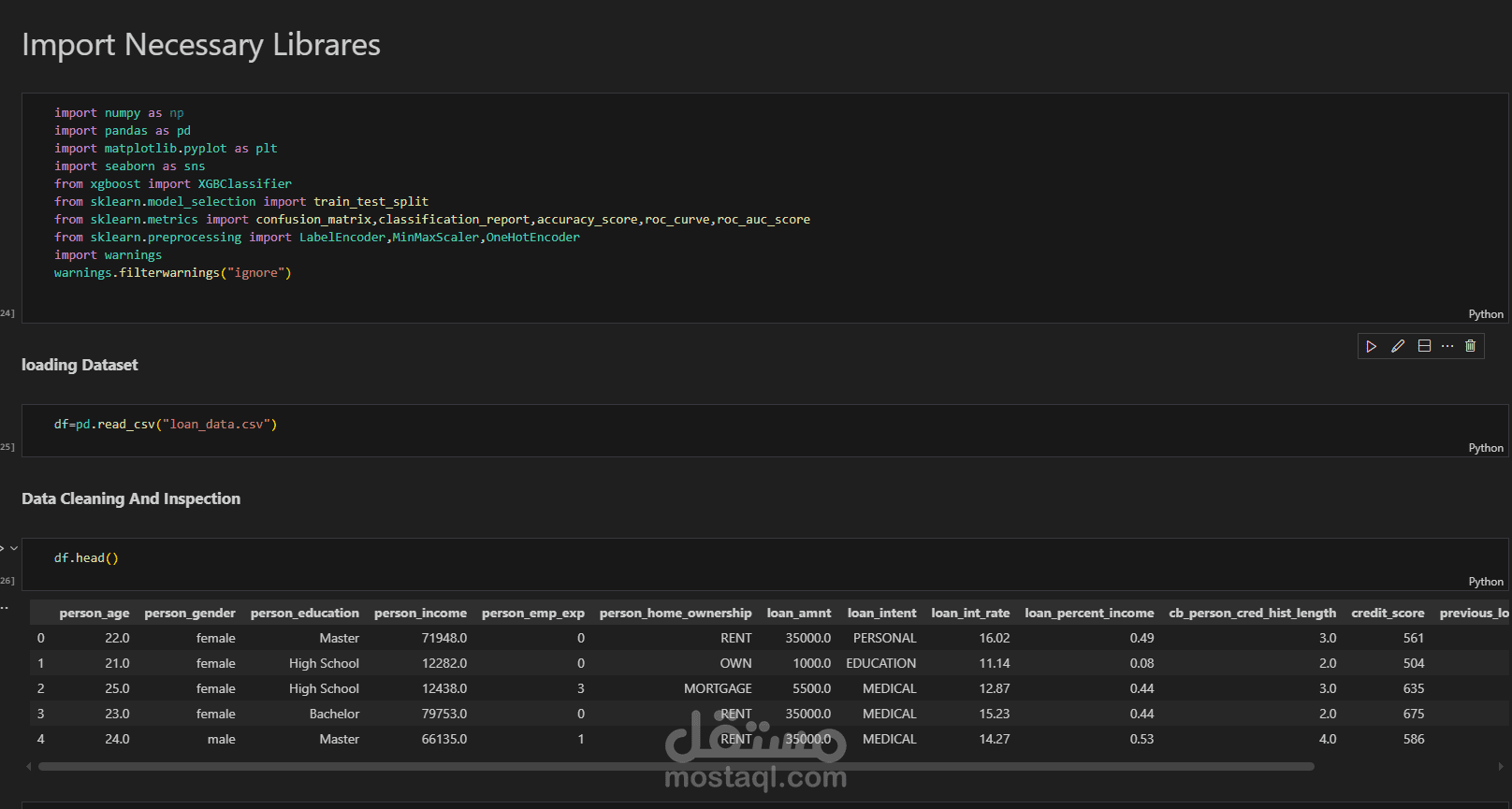Delete the cell with trash icon

pos(1470,346)
